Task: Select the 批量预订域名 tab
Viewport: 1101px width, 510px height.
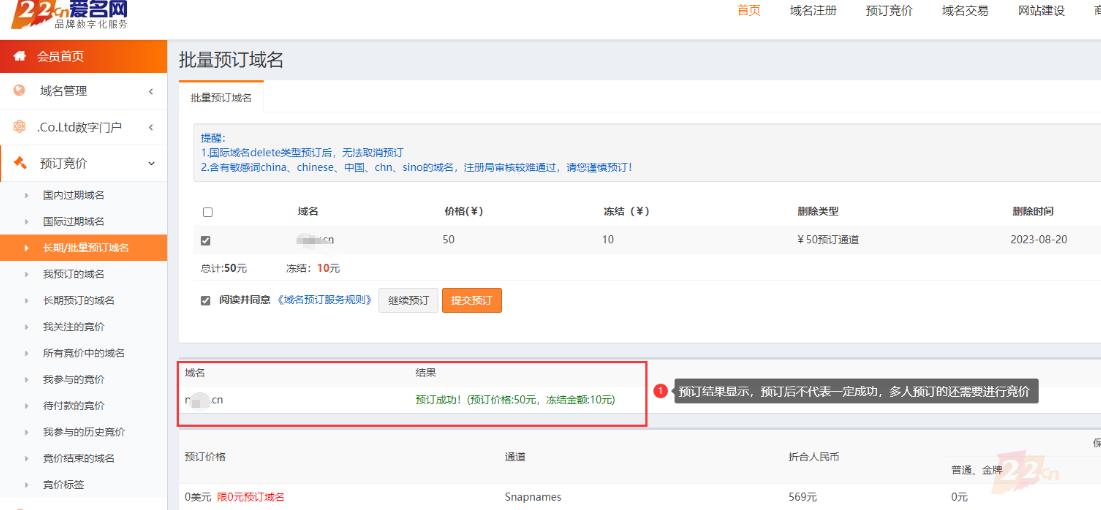Action: tap(221, 98)
